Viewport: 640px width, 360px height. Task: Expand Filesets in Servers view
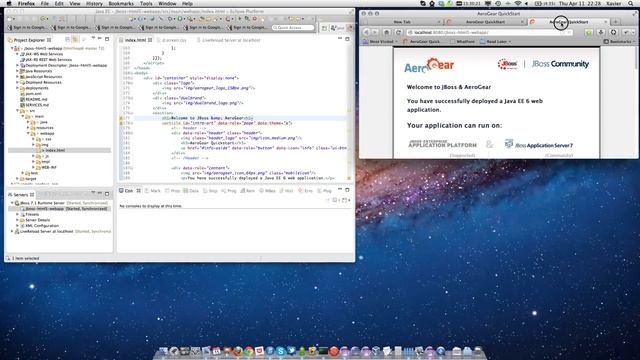(18, 214)
